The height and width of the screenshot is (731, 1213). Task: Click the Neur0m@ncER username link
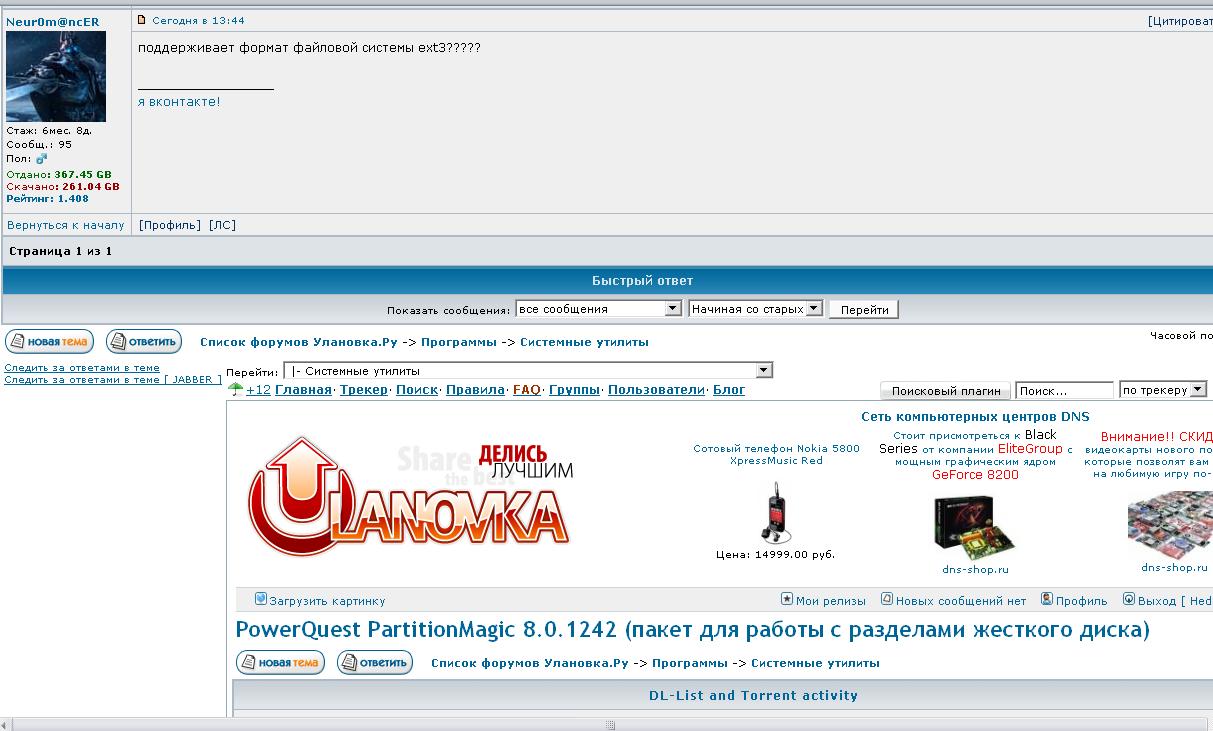coord(53,22)
